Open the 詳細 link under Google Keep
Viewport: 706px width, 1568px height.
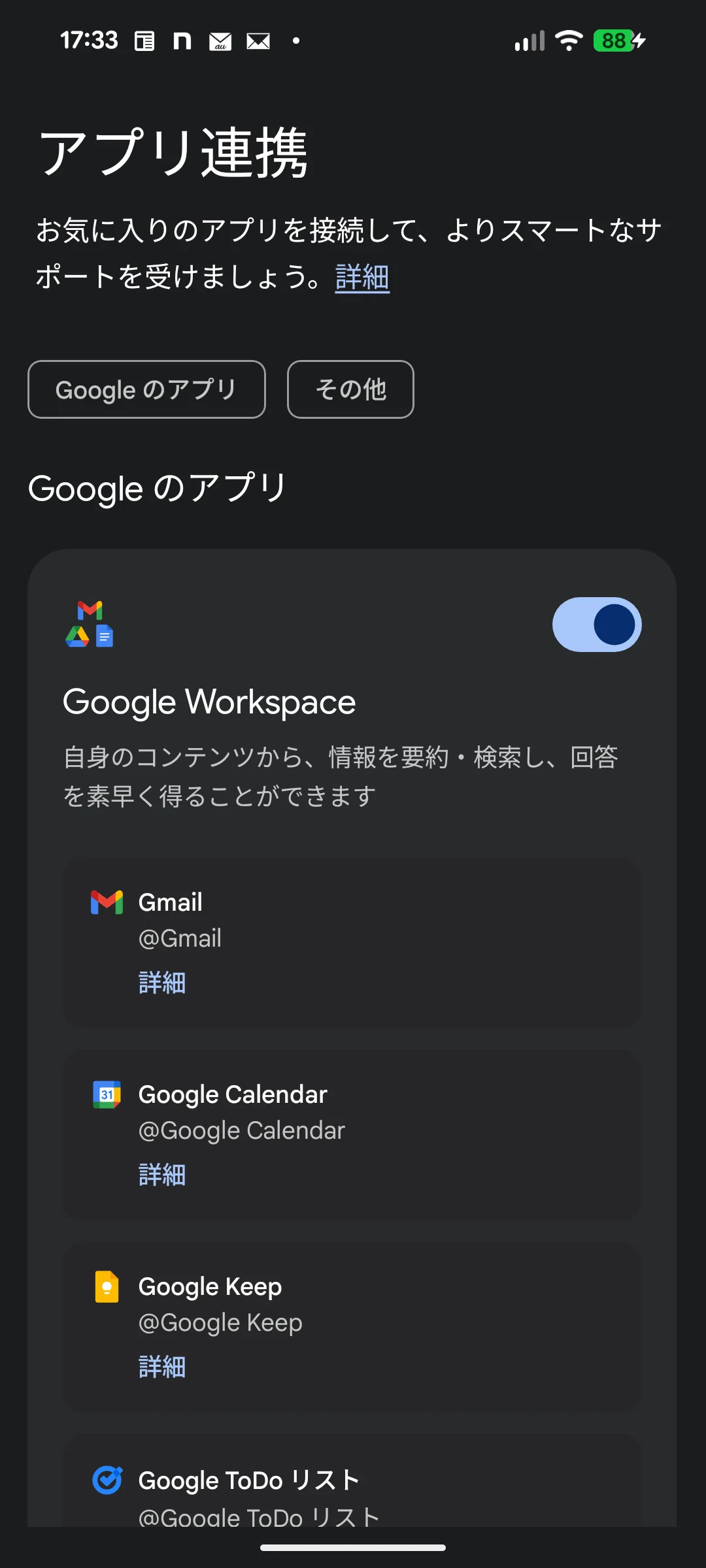162,1367
